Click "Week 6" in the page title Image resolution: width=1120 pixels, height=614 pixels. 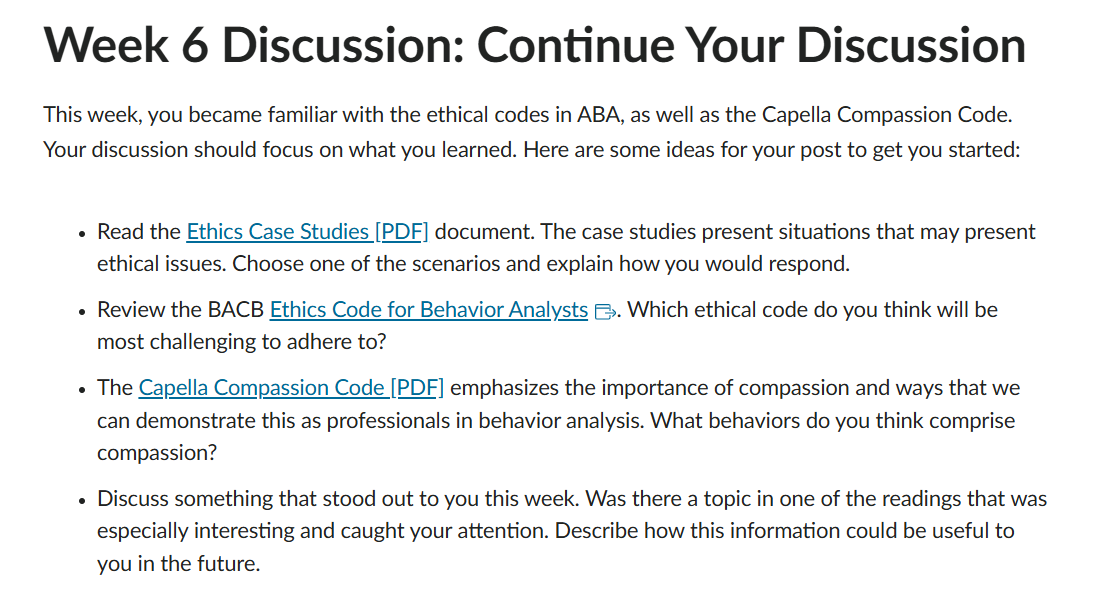[126, 46]
